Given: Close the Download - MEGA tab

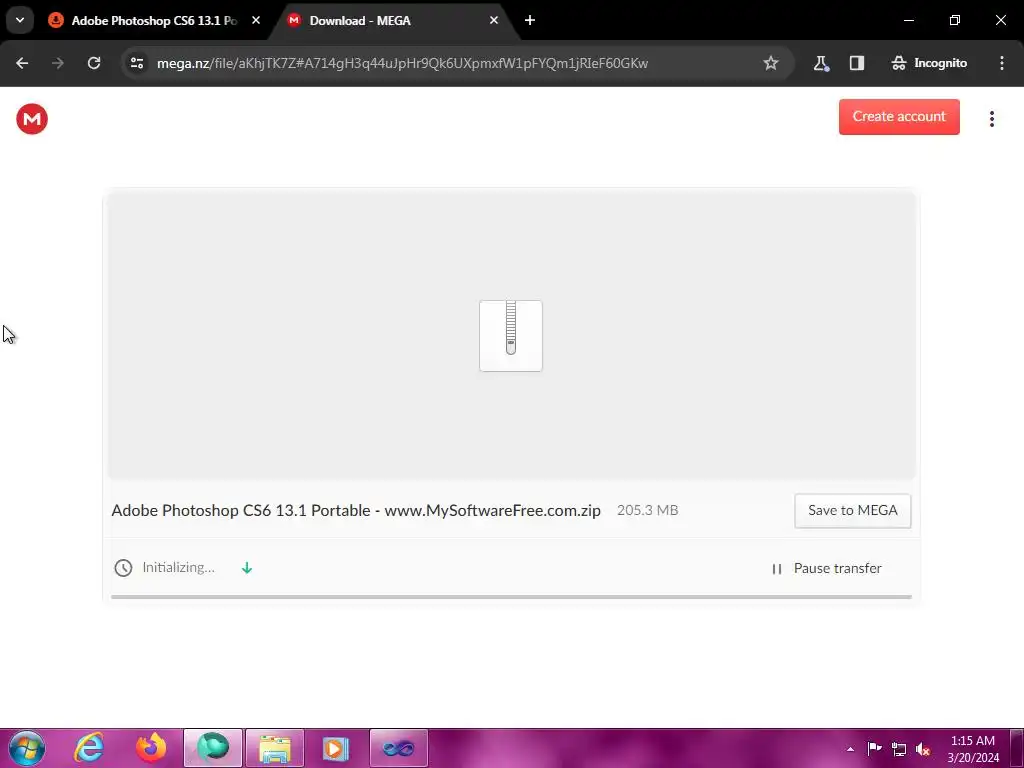Looking at the screenshot, I should (x=494, y=20).
